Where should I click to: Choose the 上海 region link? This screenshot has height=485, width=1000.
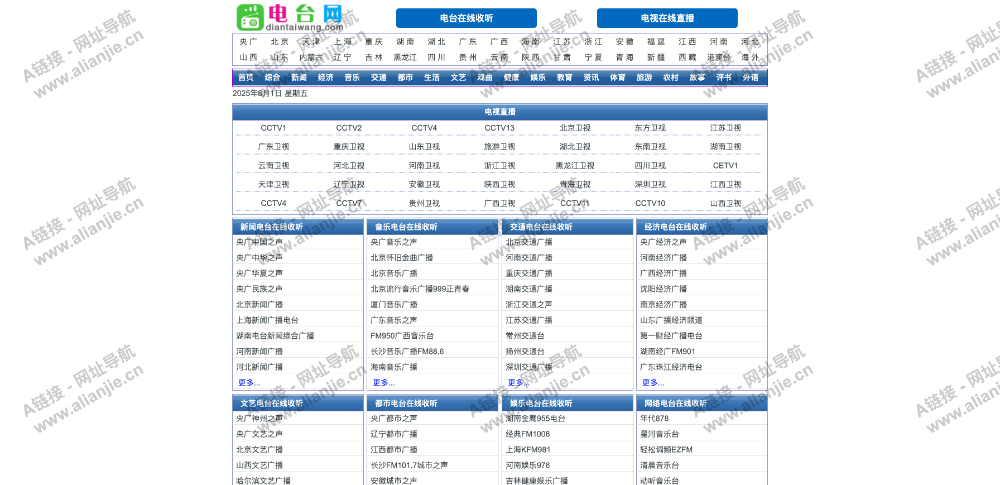coord(342,42)
